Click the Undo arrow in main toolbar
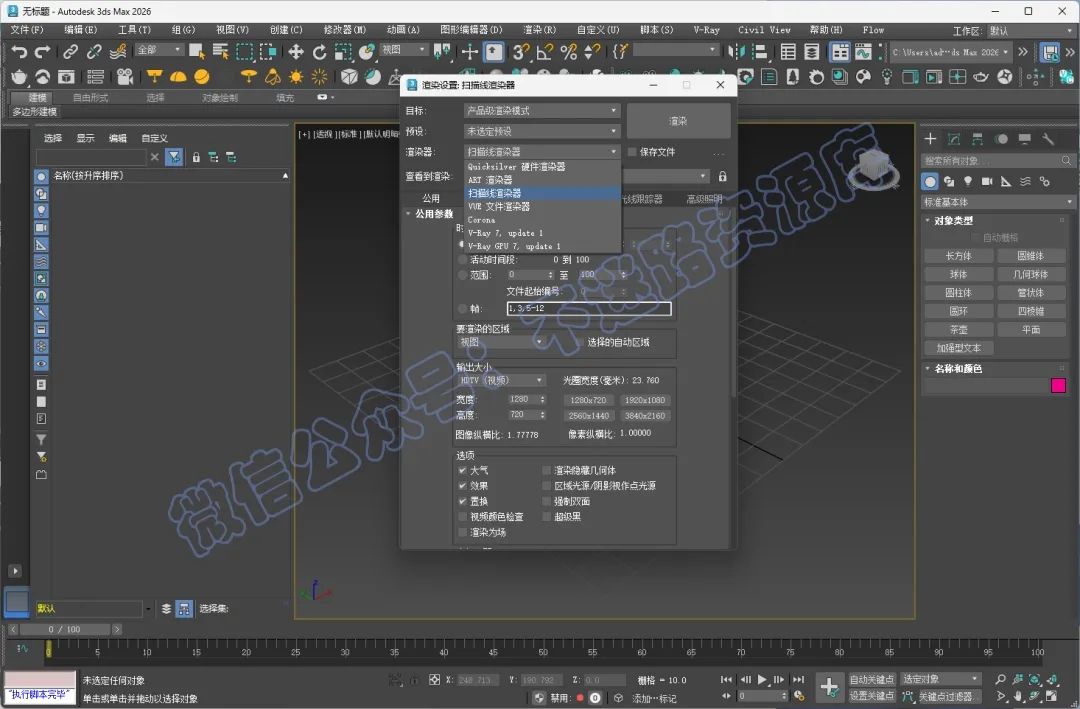The width and height of the screenshot is (1080, 709). point(19,52)
